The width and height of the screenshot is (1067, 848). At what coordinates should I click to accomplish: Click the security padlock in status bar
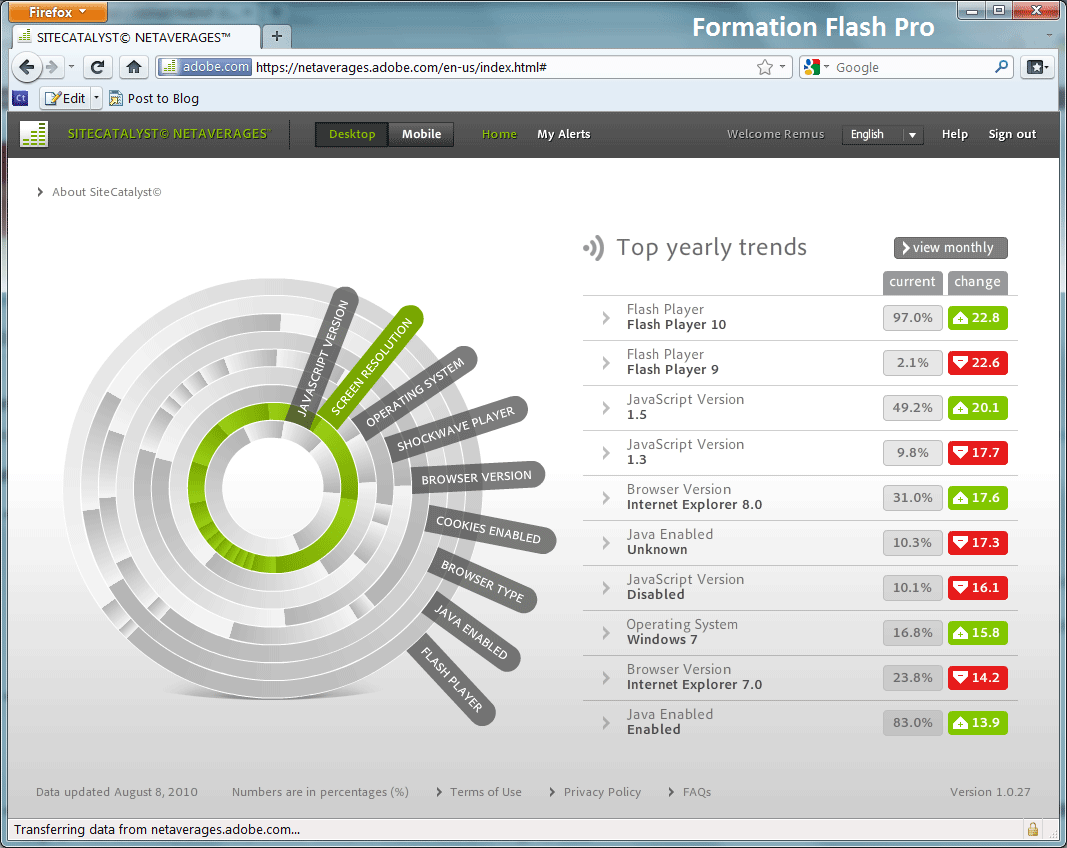point(1032,829)
